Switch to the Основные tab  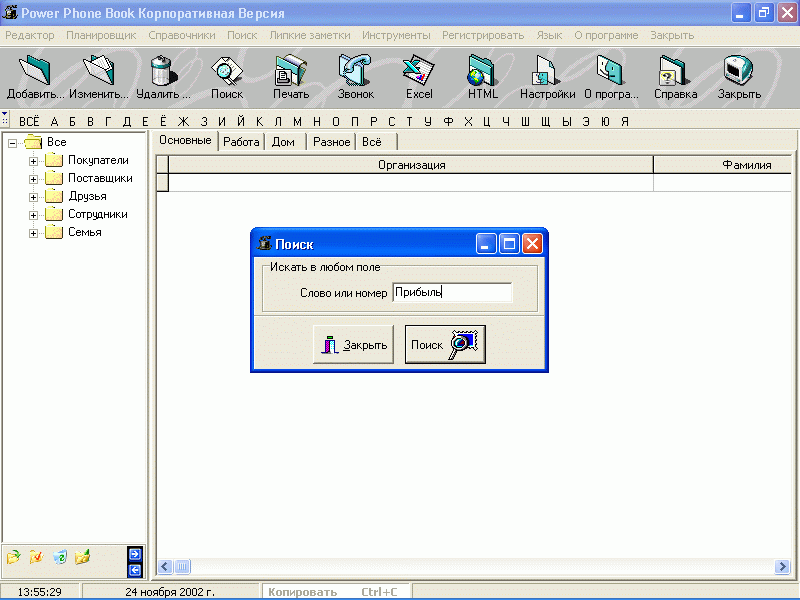pyautogui.click(x=185, y=140)
